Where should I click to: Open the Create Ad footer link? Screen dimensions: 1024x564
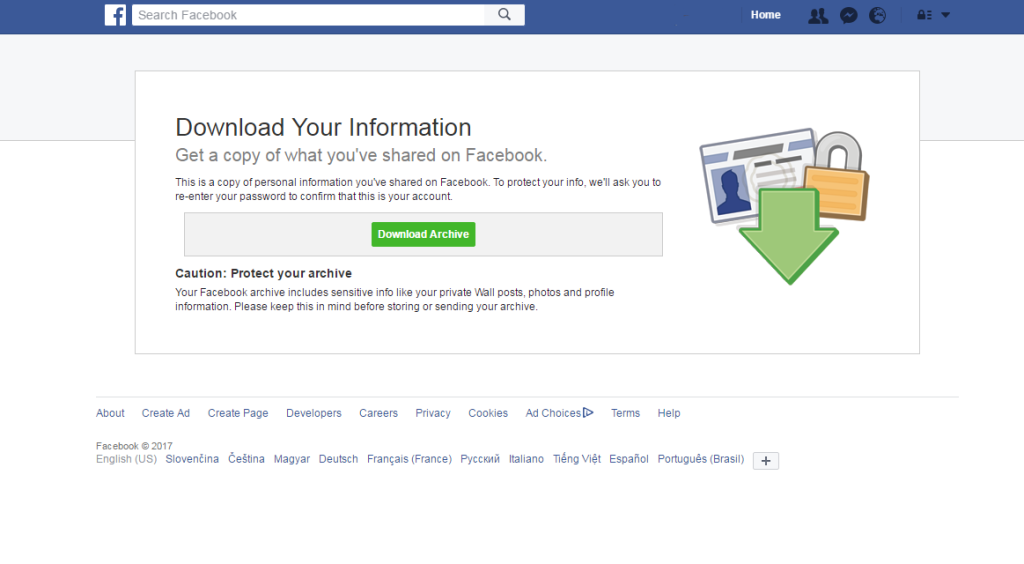point(166,413)
